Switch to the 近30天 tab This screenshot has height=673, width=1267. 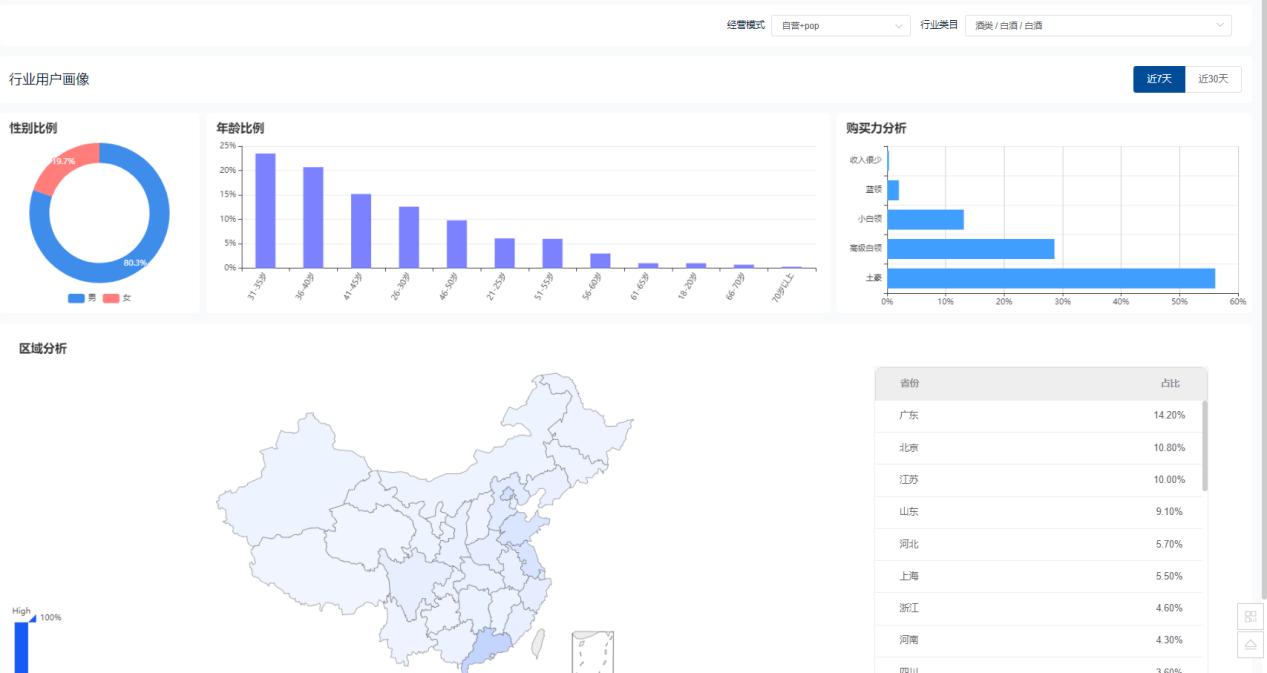pos(1211,79)
